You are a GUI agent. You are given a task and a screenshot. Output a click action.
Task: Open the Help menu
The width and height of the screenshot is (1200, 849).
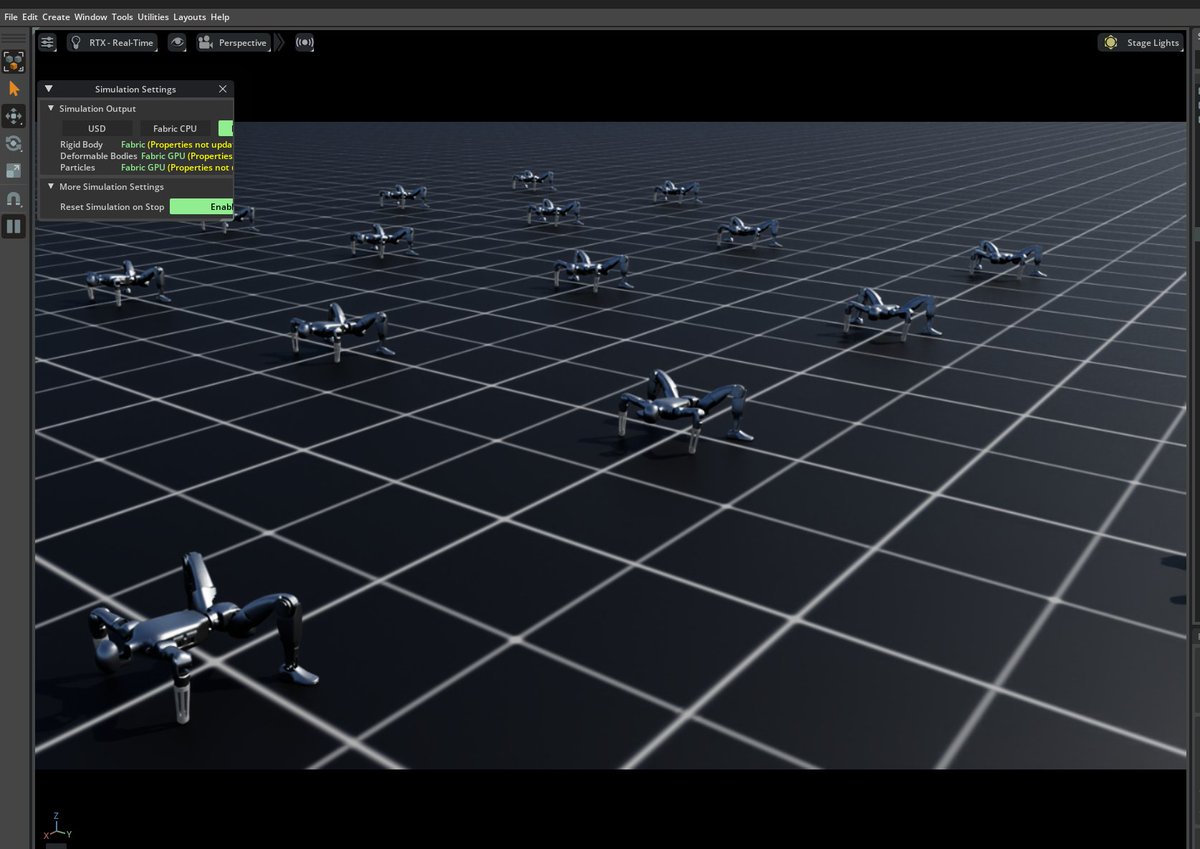coord(220,17)
